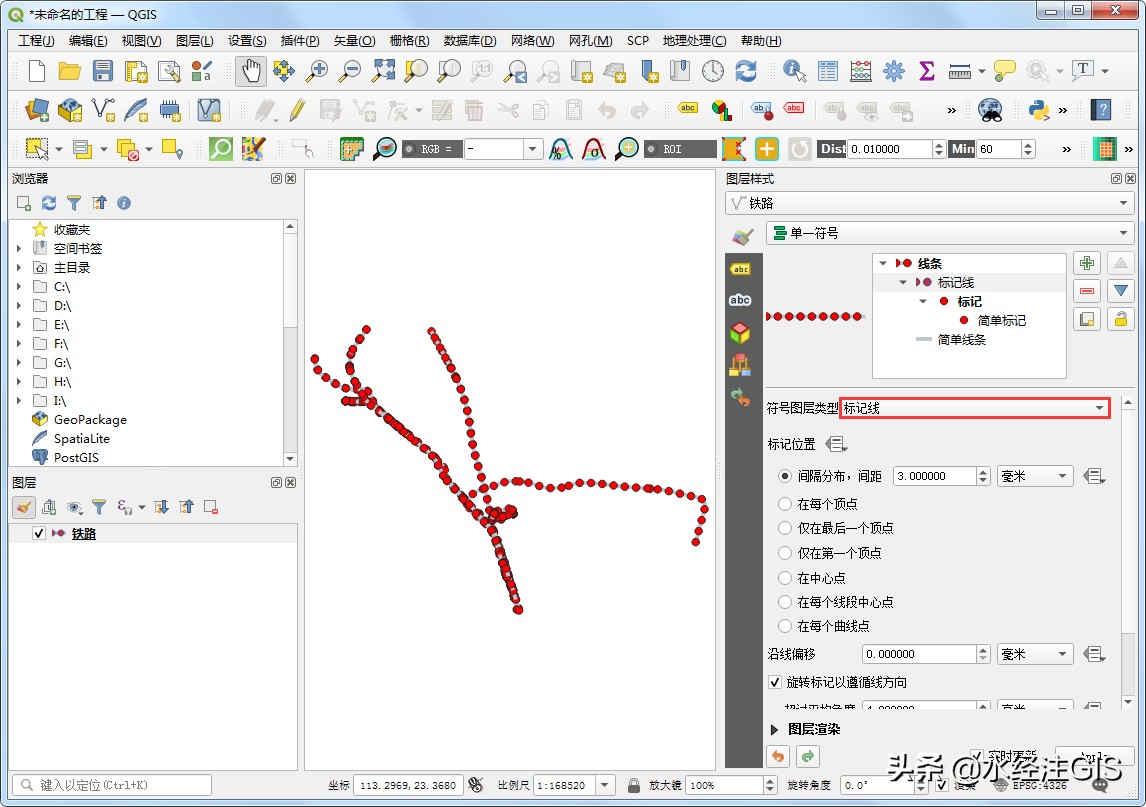
Task: Click the Statistical Summary sigma icon
Action: (926, 71)
